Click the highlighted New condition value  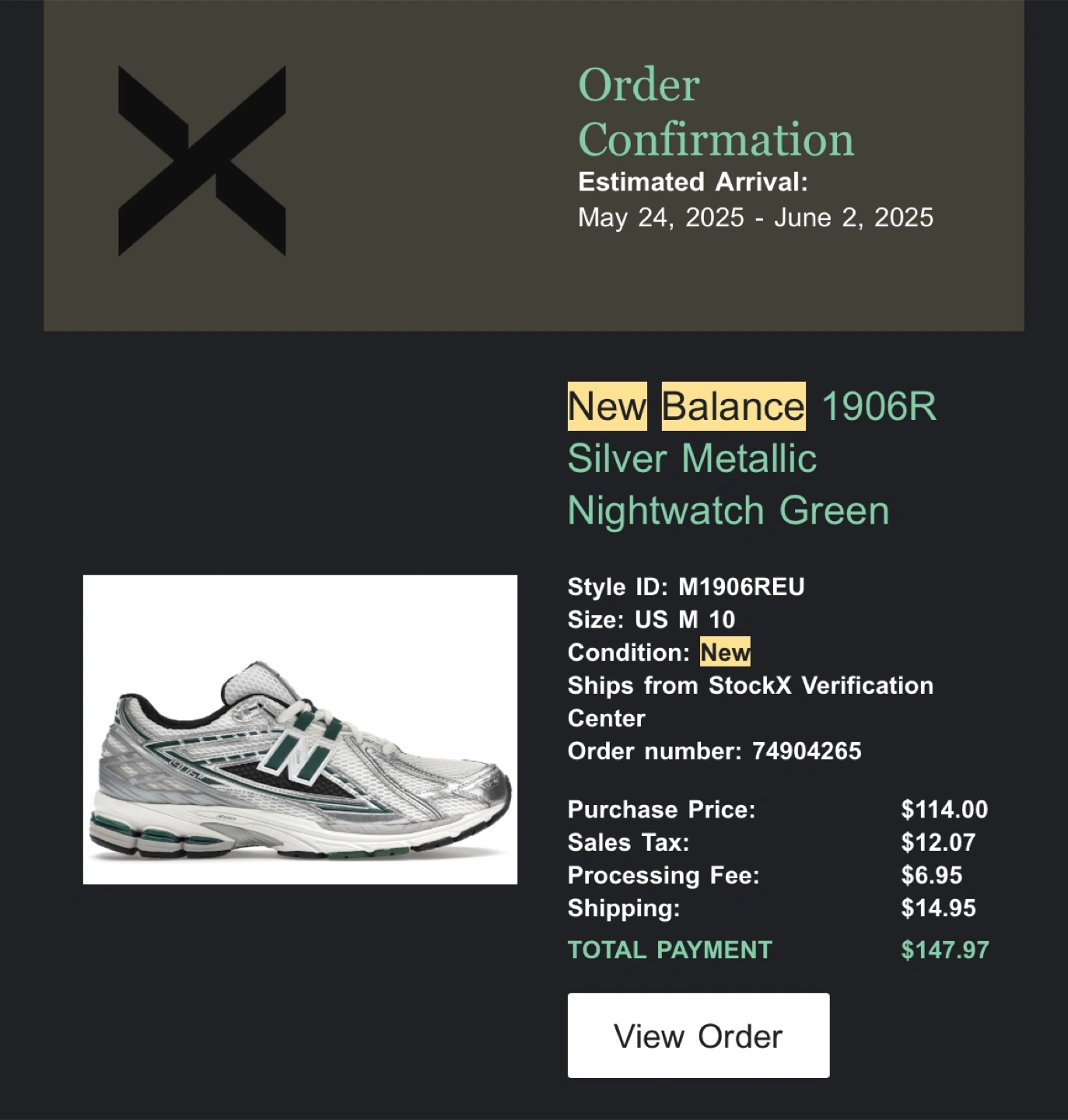pos(725,652)
